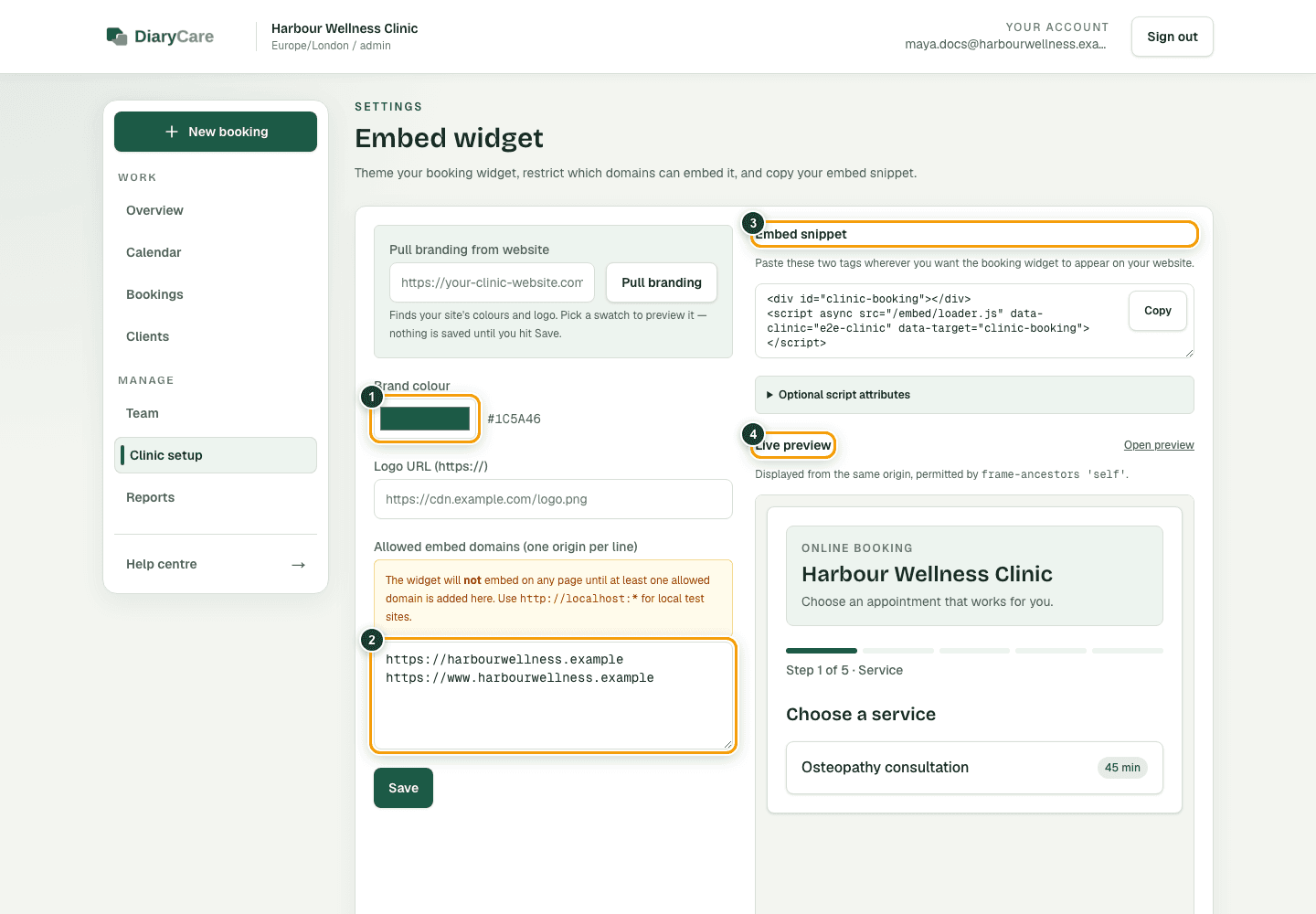Click the ONLINE BOOKING label
Image resolution: width=1316 pixels, height=914 pixels.
tap(857, 548)
